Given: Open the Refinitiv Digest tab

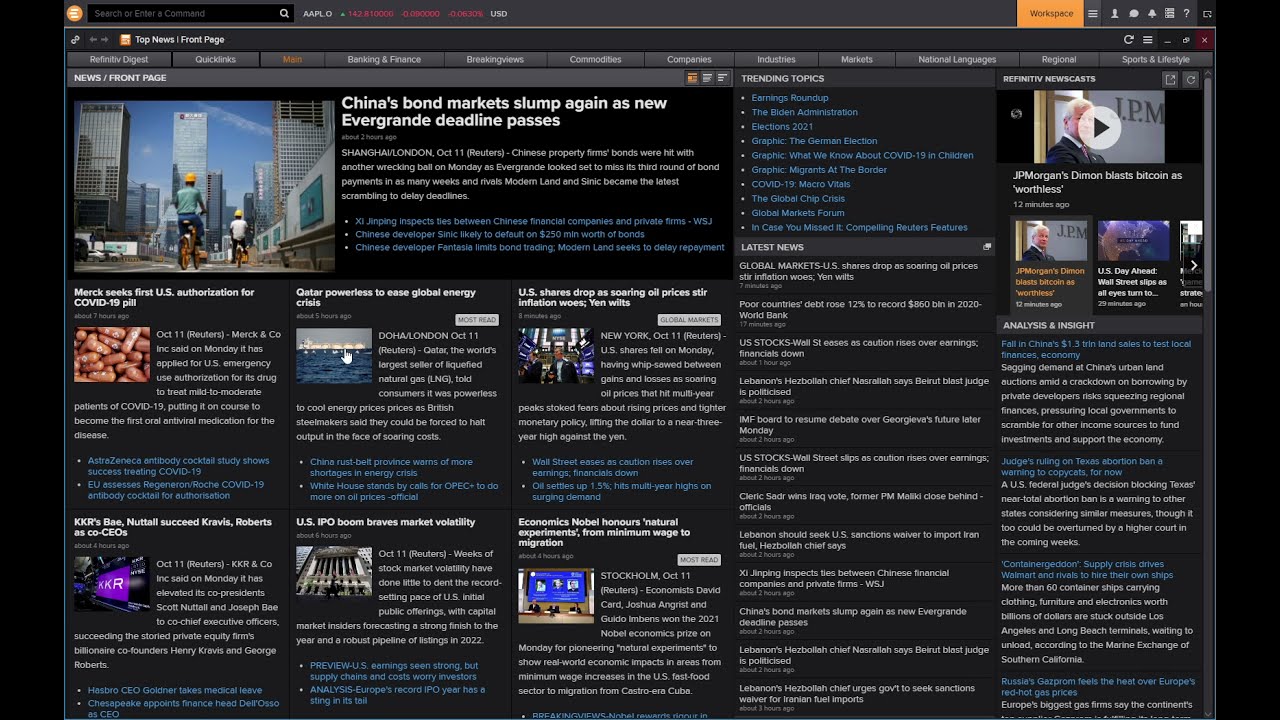Looking at the screenshot, I should pos(119,59).
